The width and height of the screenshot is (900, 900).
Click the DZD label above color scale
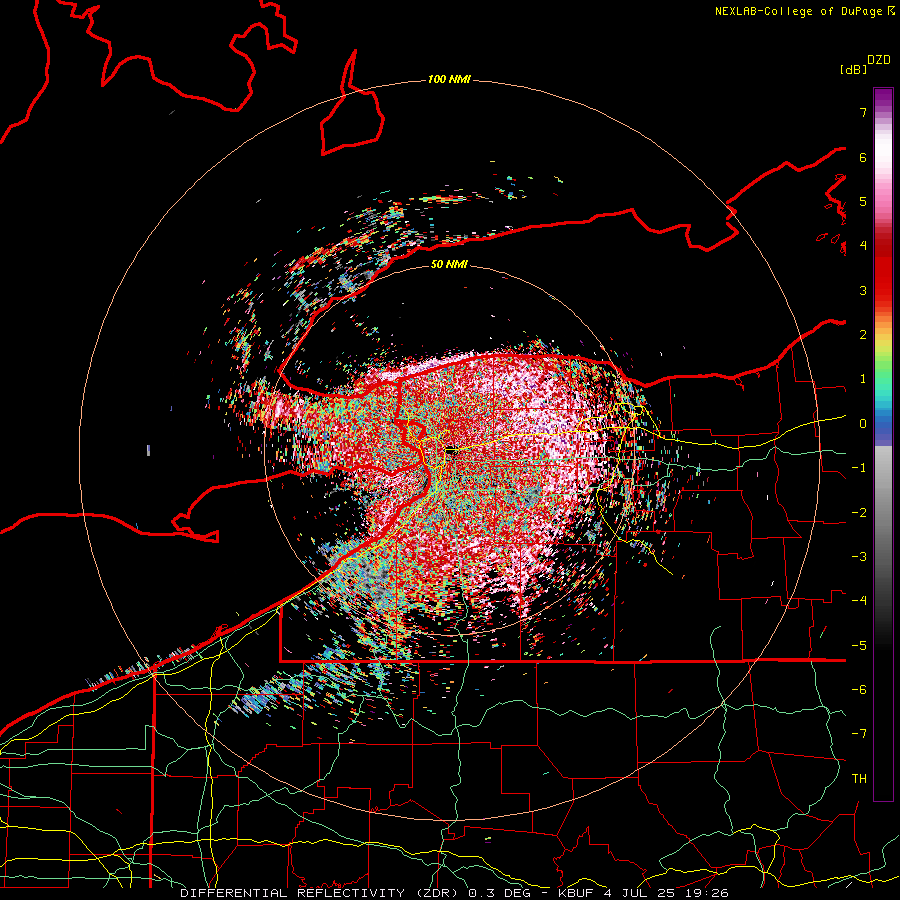pyautogui.click(x=879, y=60)
